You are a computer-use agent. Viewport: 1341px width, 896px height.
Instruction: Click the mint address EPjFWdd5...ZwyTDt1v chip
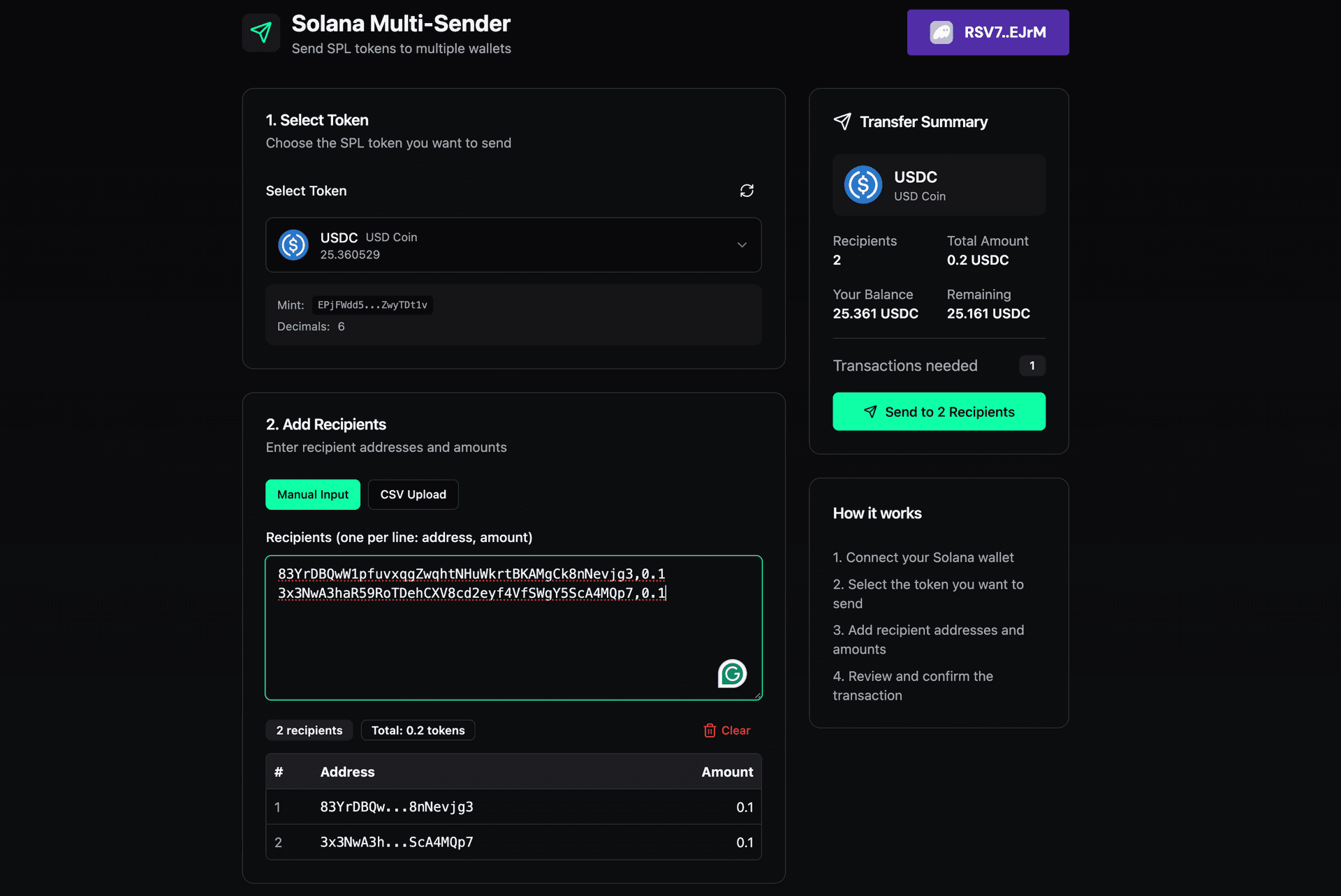(372, 305)
